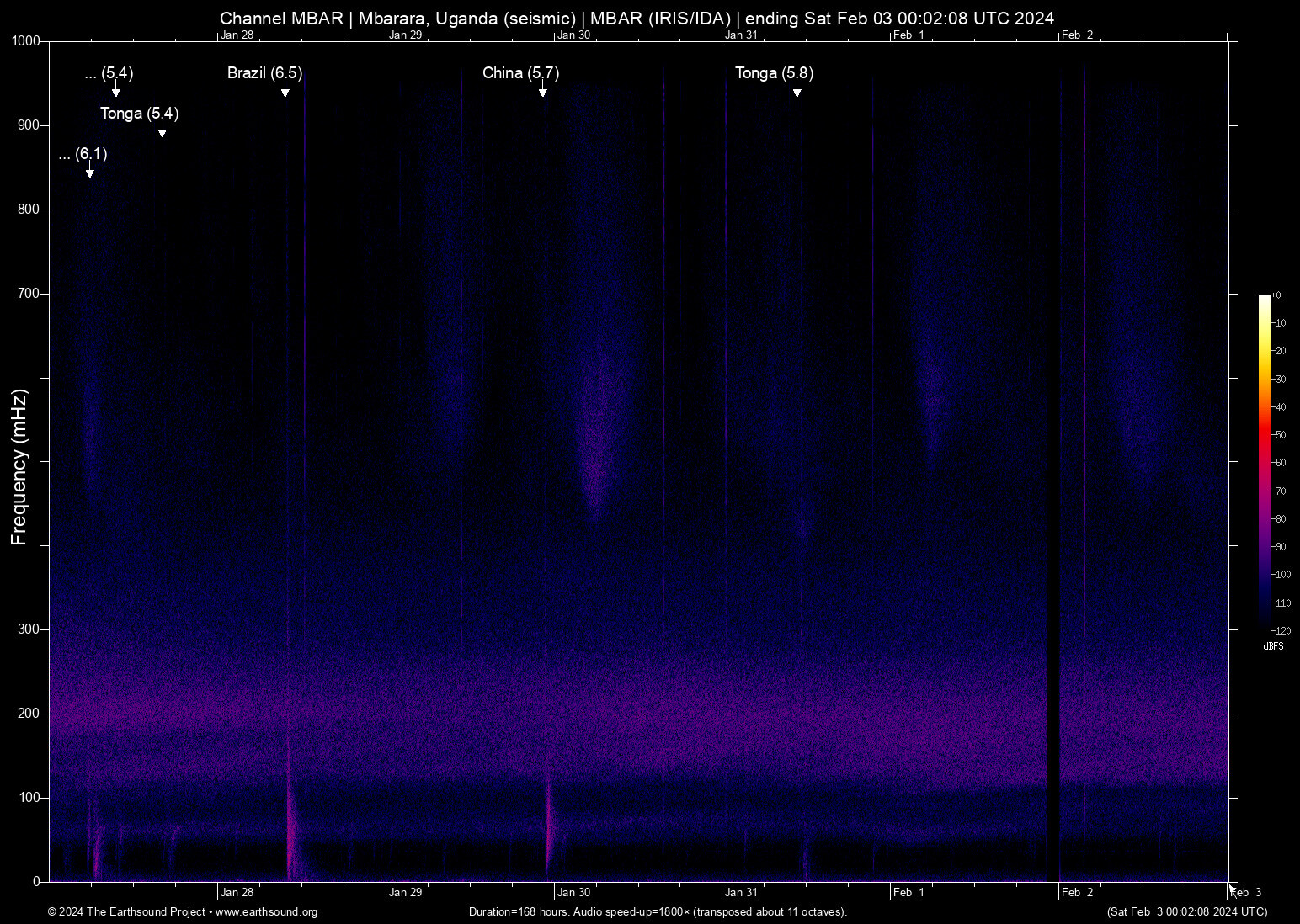Click the Jan 30 label on the bottom axis
Image resolution: width=1300 pixels, height=924 pixels.
(573, 893)
